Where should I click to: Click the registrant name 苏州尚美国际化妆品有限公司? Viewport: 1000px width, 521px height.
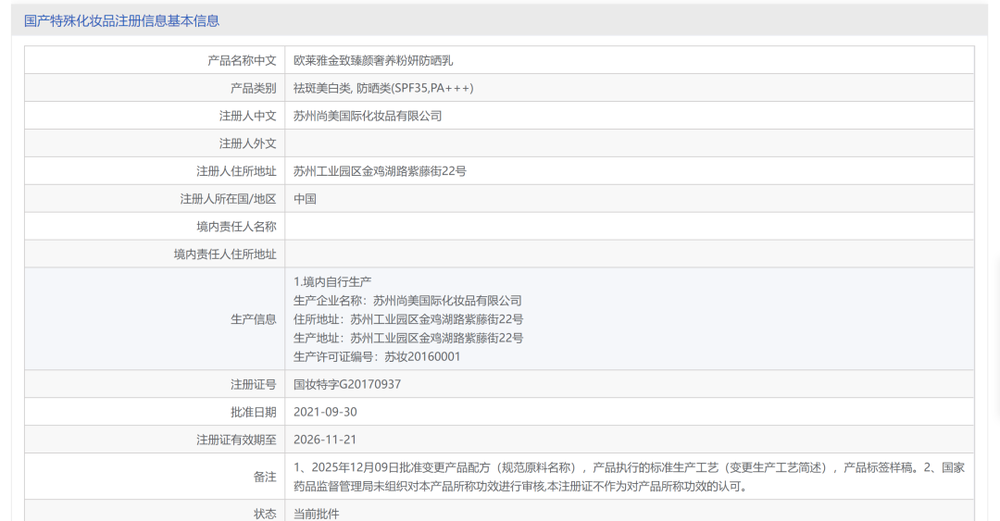point(367,116)
